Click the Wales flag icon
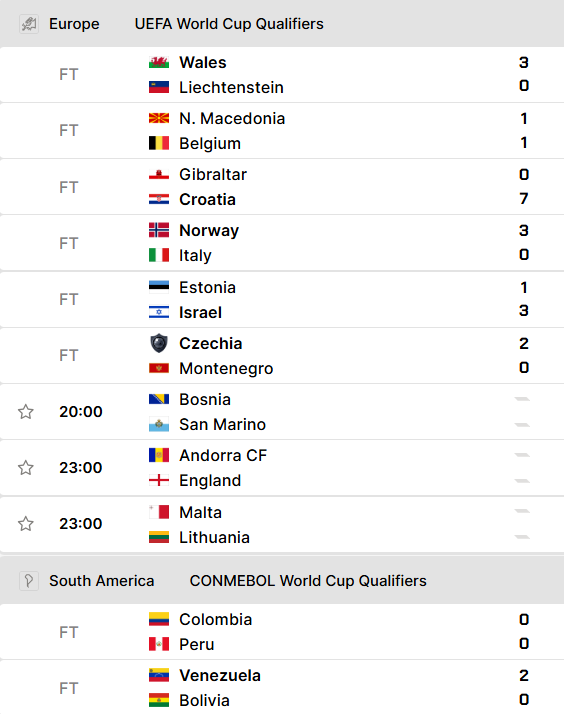The width and height of the screenshot is (564, 714). pos(159,62)
